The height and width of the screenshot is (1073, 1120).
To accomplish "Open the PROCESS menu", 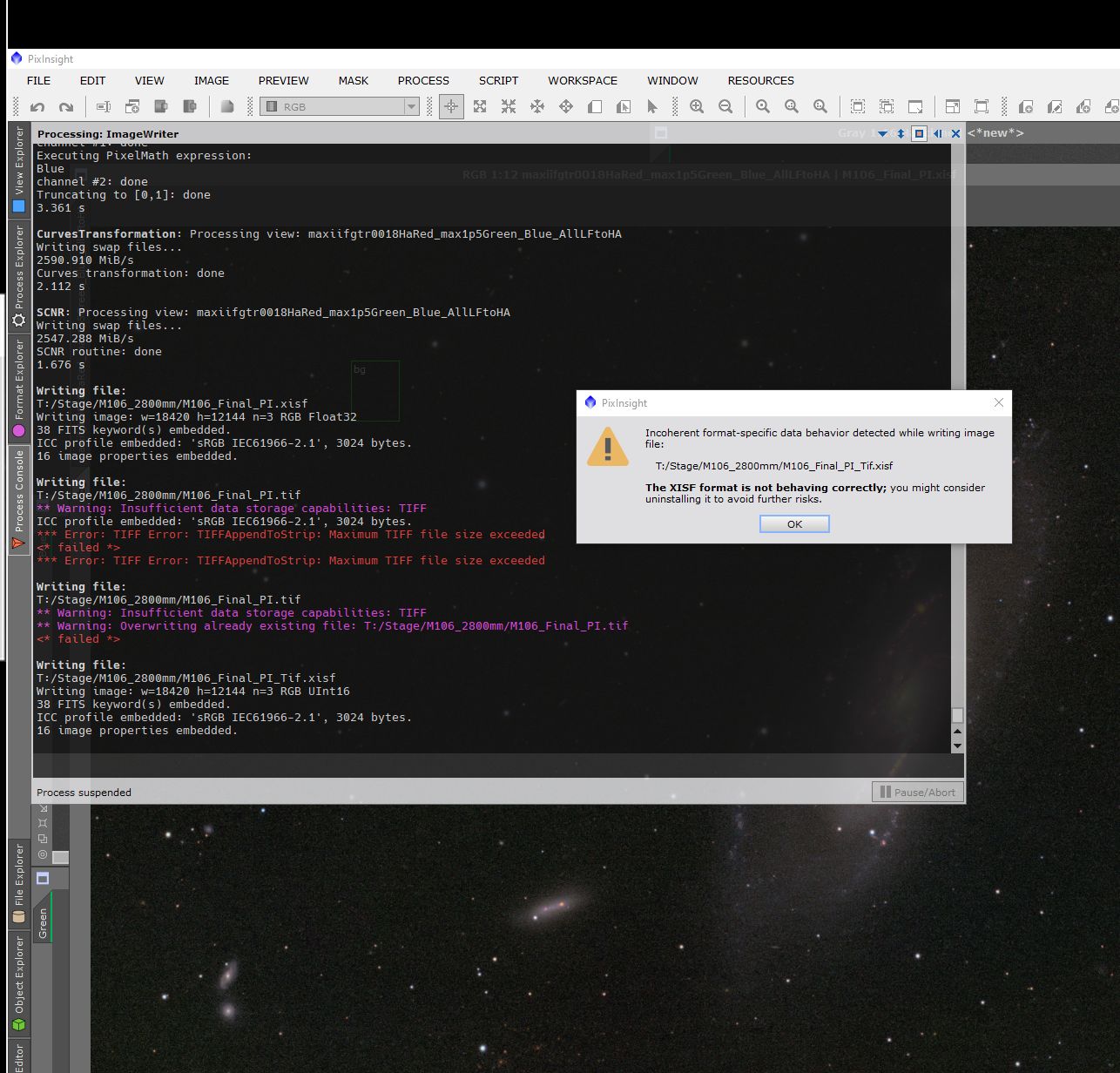I will pos(423,80).
